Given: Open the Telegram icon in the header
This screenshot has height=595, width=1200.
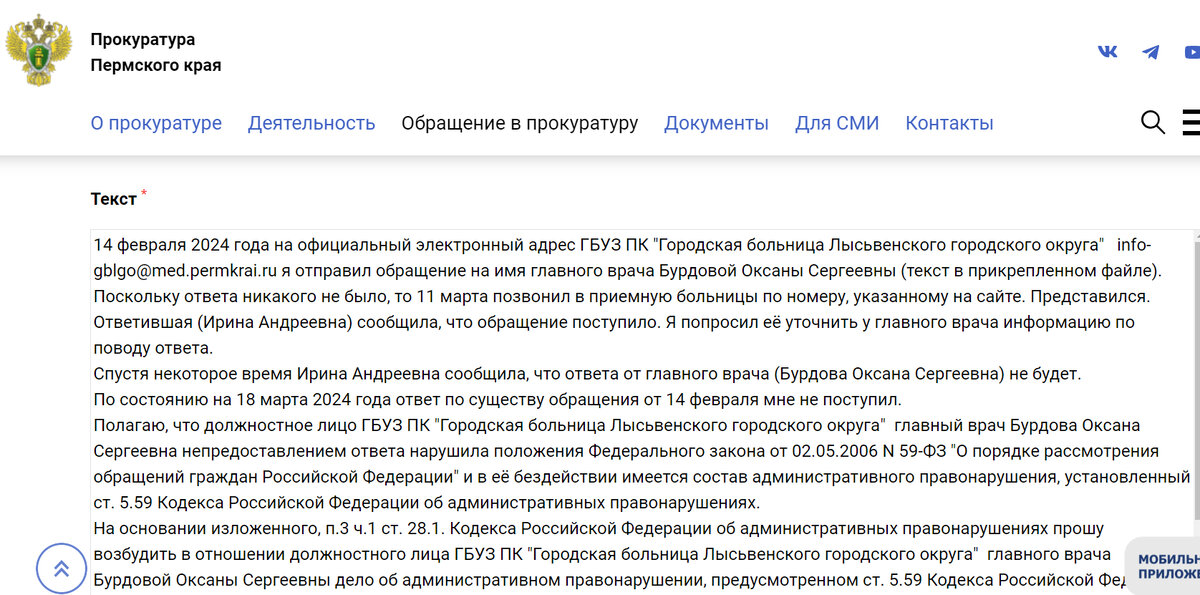Looking at the screenshot, I should tap(1151, 51).
